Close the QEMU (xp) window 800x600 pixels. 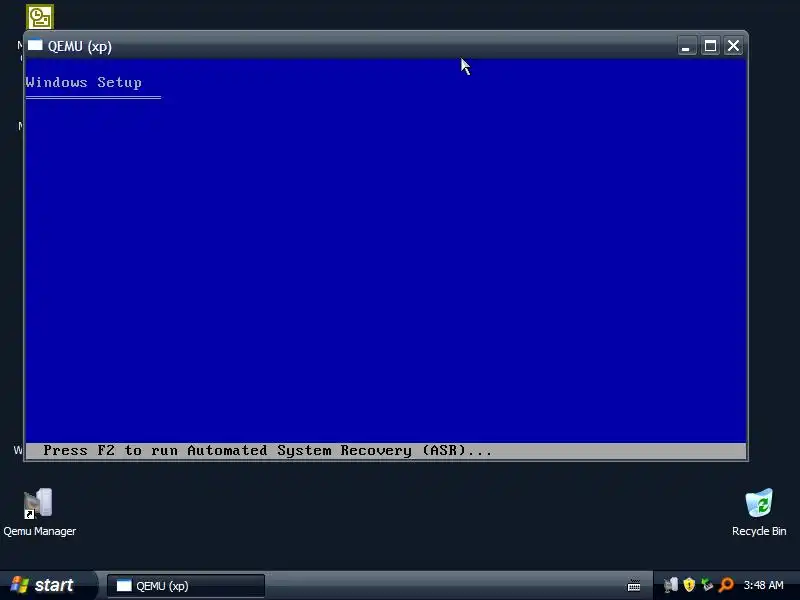(x=733, y=46)
